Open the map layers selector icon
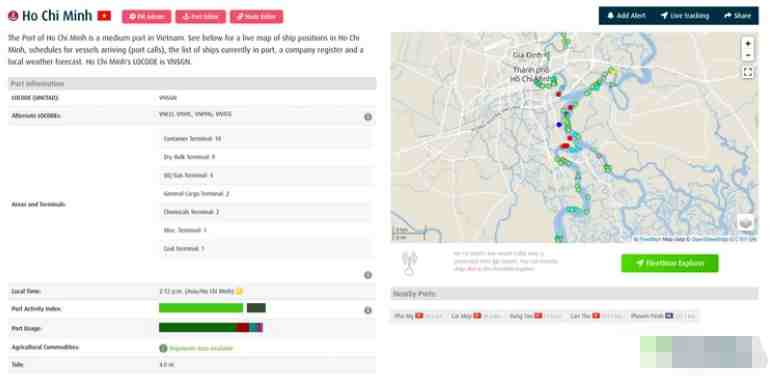The width and height of the screenshot is (769, 380). tap(745, 222)
